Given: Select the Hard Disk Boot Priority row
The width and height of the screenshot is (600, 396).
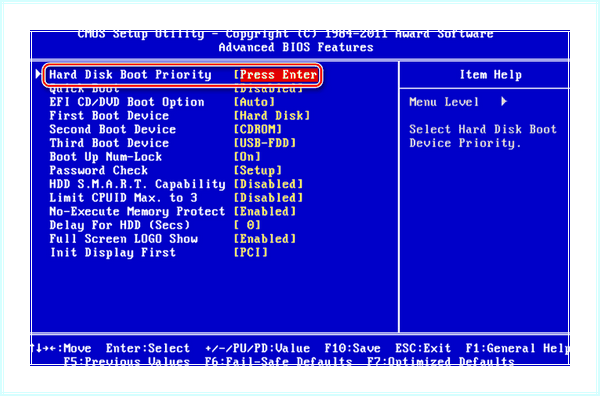Looking at the screenshot, I should tap(183, 75).
